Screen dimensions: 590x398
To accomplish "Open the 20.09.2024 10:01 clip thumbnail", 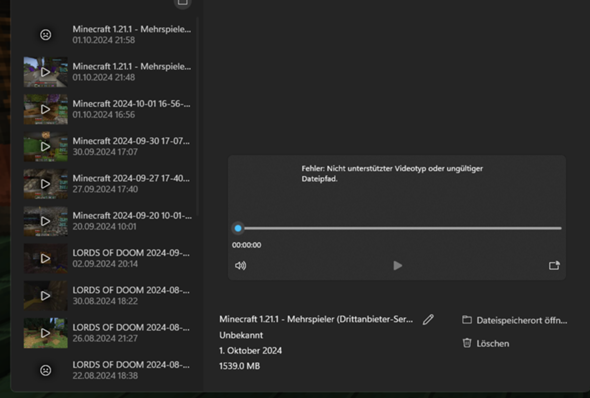I will pos(46,221).
